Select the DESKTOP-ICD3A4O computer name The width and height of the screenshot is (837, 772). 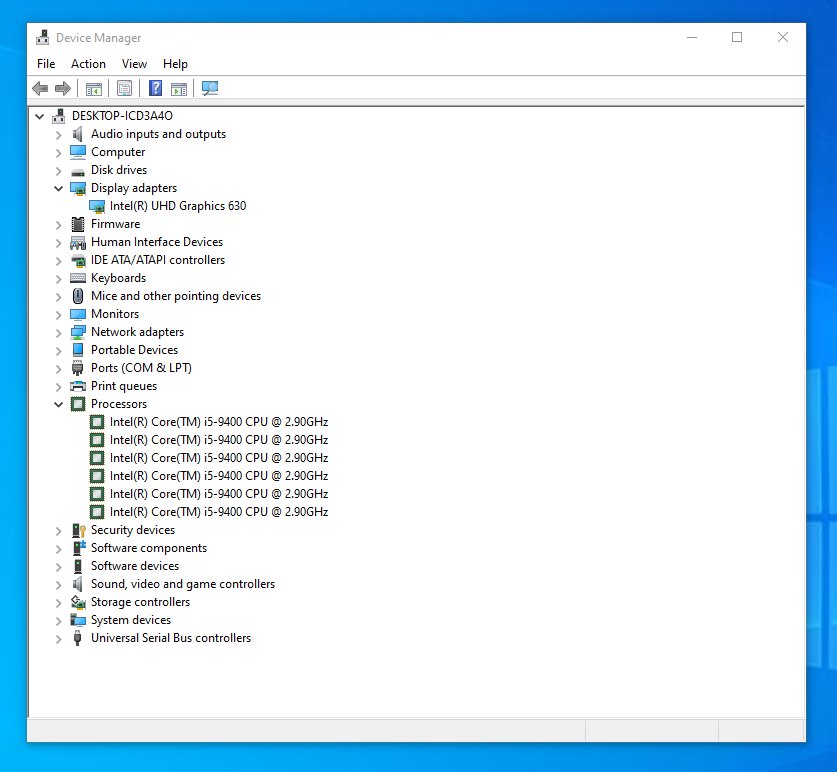point(122,116)
